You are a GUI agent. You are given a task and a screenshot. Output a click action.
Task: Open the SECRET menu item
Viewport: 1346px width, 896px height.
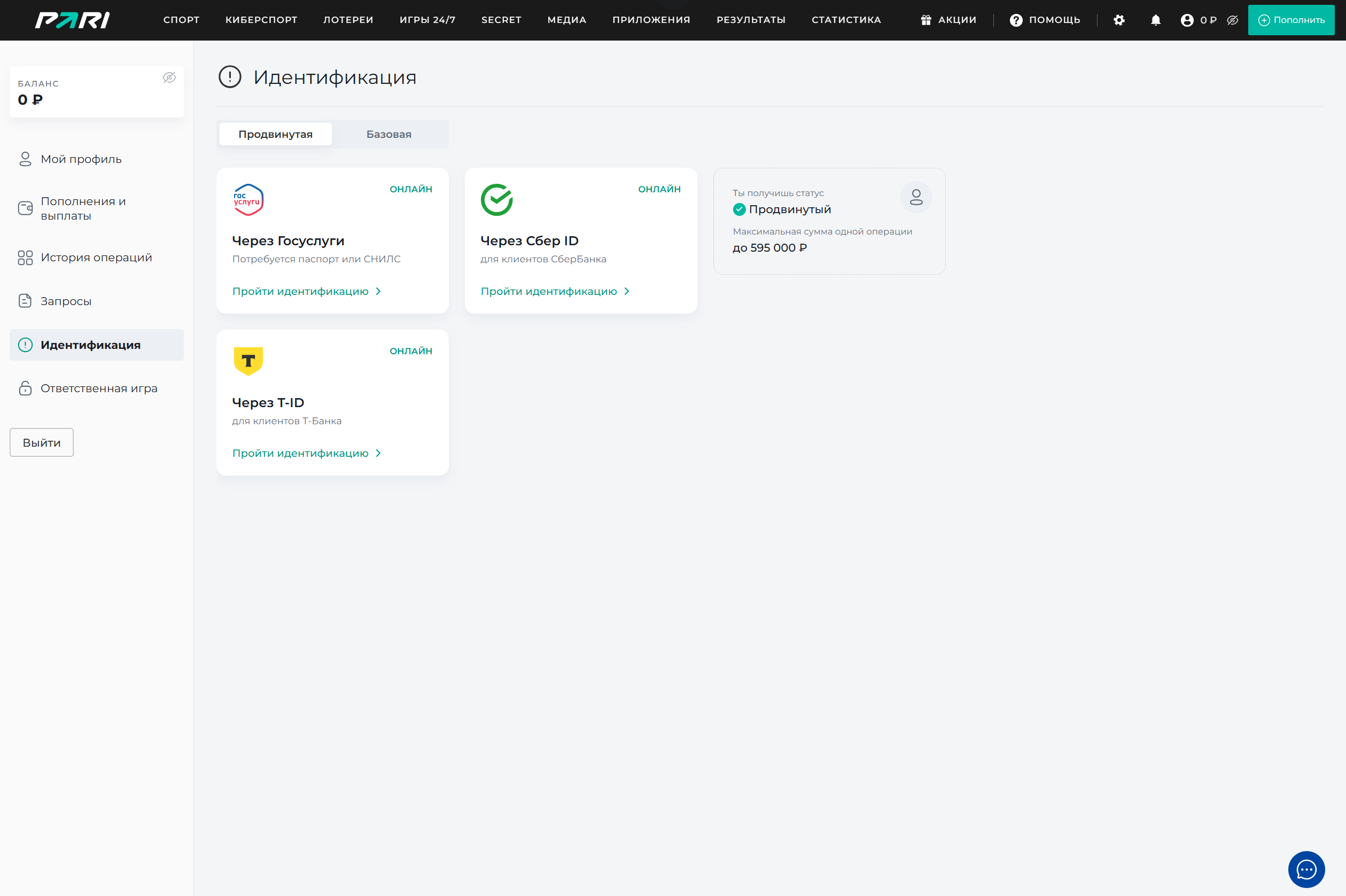click(x=501, y=20)
